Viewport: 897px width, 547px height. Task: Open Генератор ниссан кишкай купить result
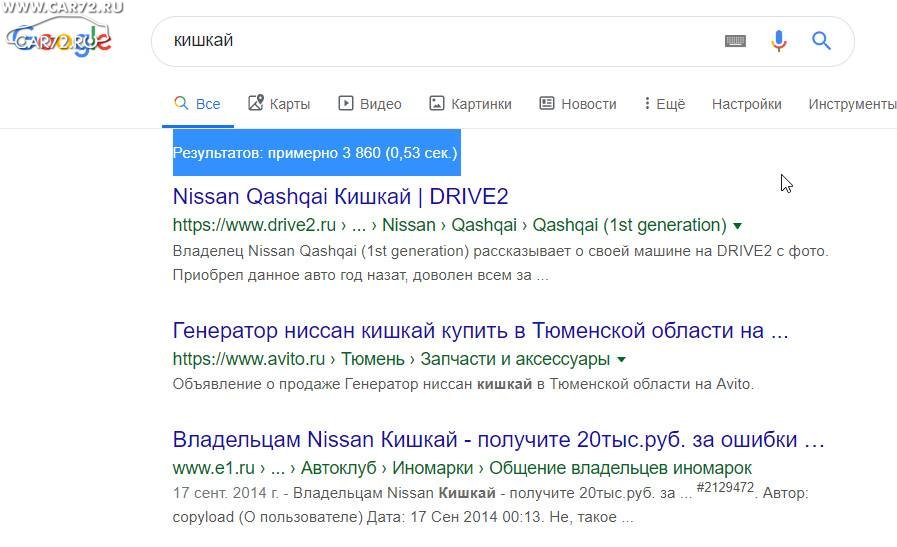tap(481, 331)
